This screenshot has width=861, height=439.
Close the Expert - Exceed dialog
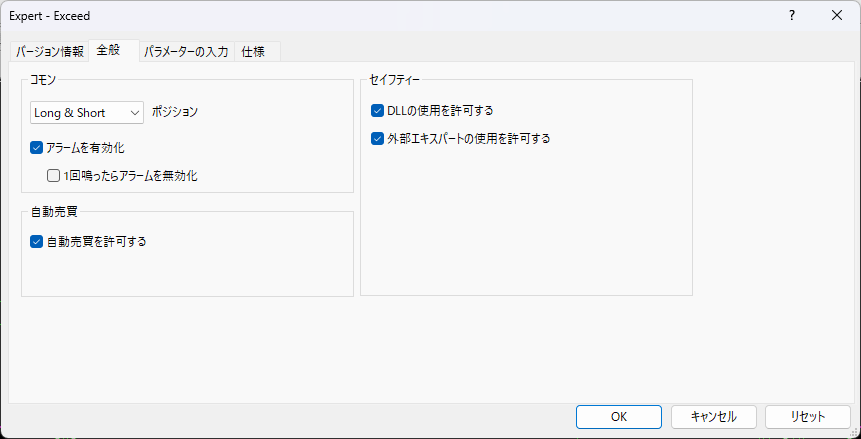[837, 16]
